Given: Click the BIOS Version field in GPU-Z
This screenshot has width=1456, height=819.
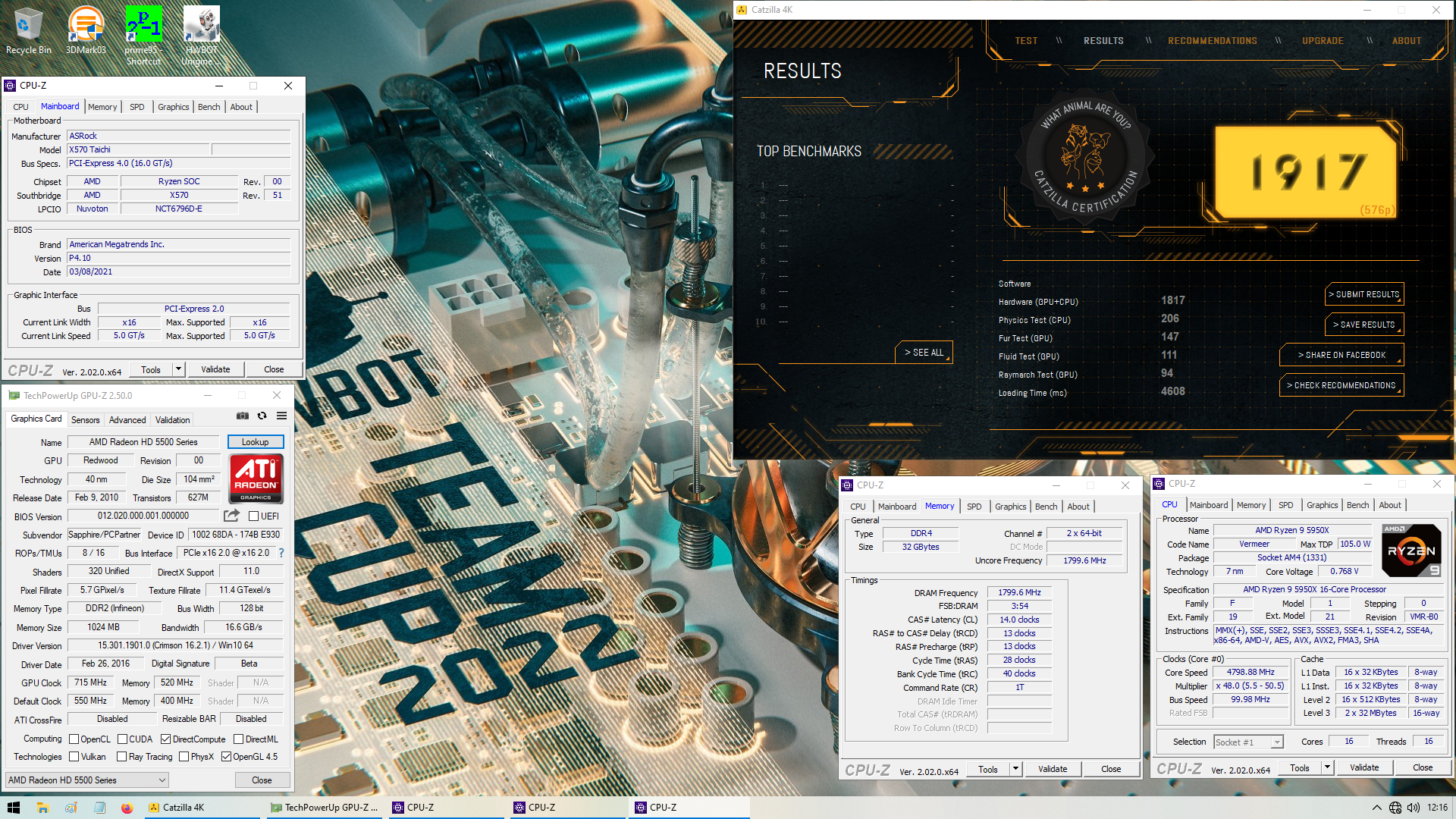Looking at the screenshot, I should 143,516.
